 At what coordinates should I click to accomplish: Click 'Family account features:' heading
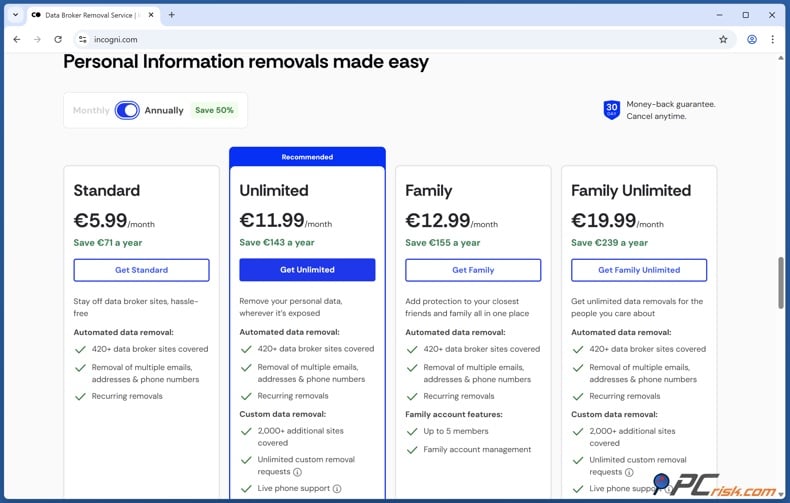453,414
